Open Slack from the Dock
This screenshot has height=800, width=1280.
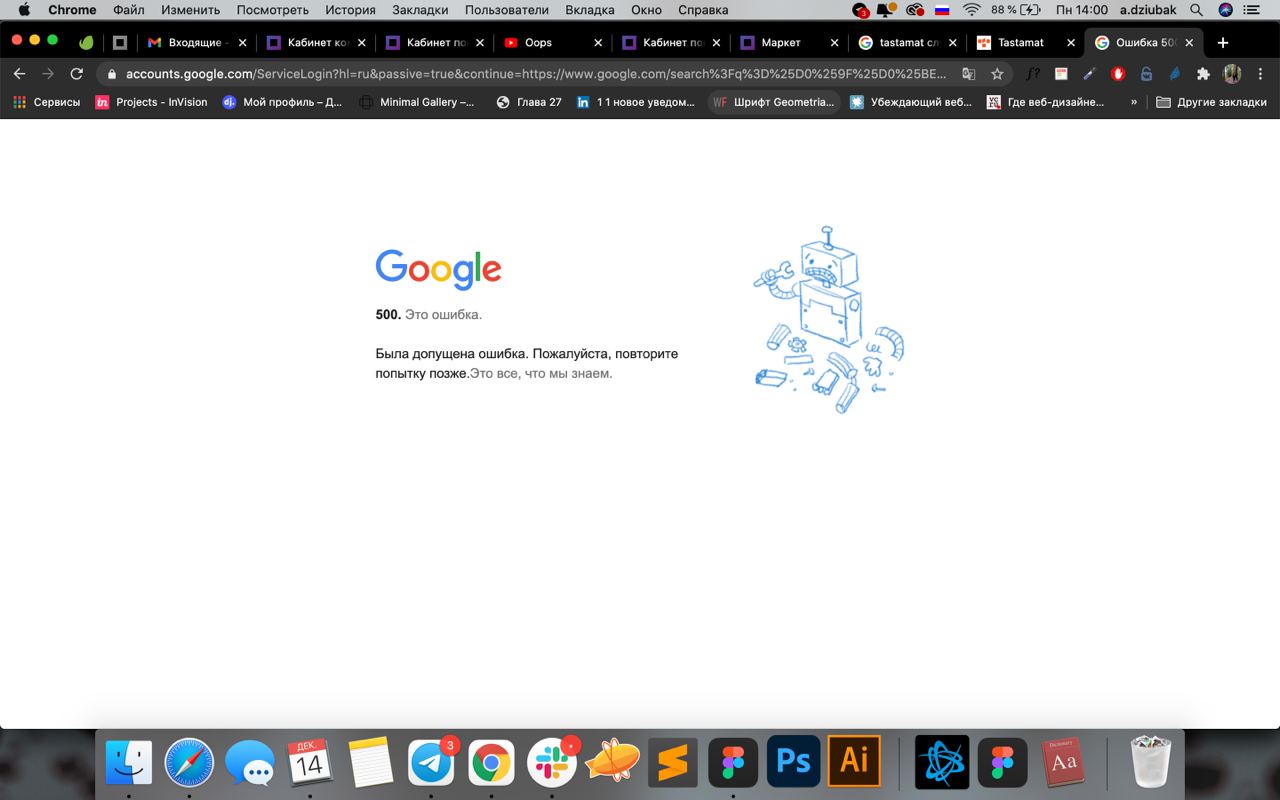(x=552, y=764)
